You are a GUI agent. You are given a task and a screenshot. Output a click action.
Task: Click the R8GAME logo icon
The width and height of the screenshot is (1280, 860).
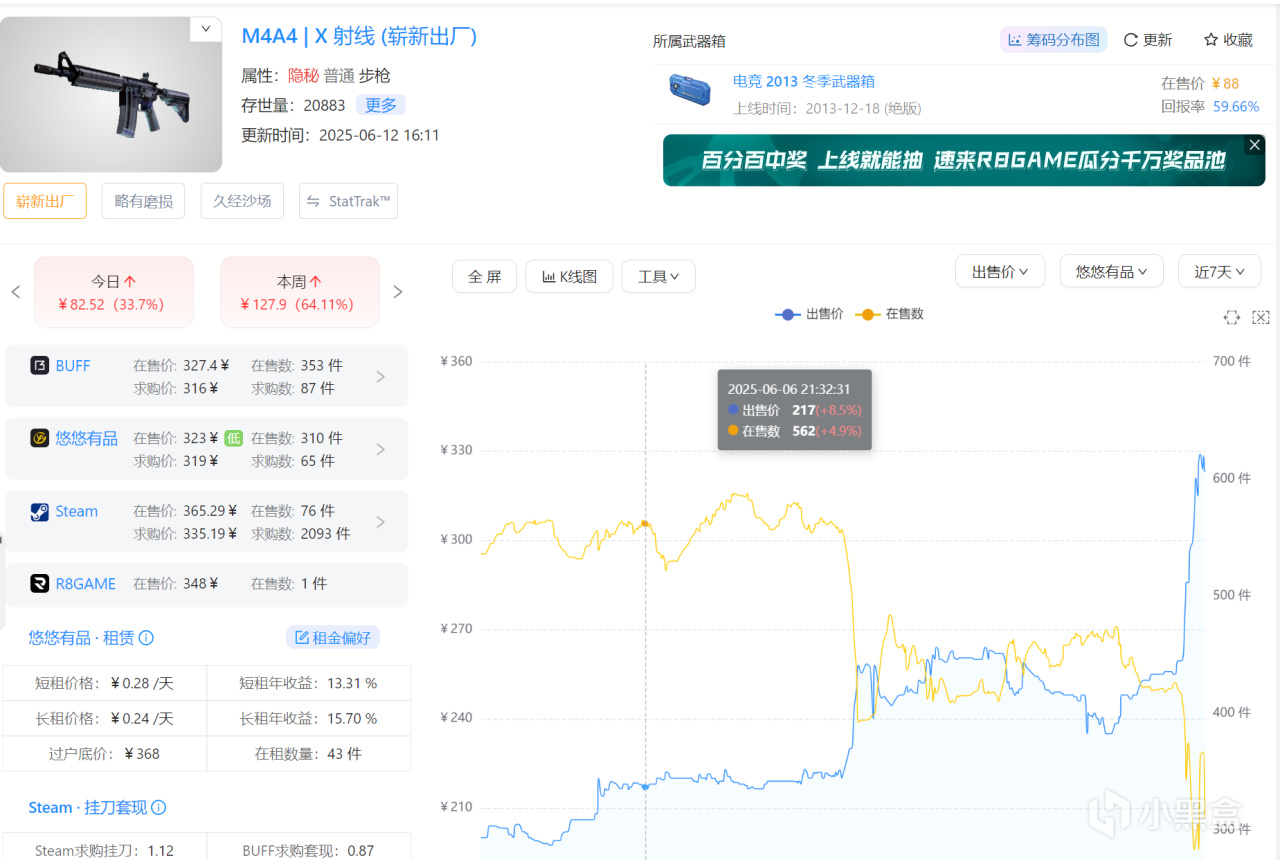[39, 584]
